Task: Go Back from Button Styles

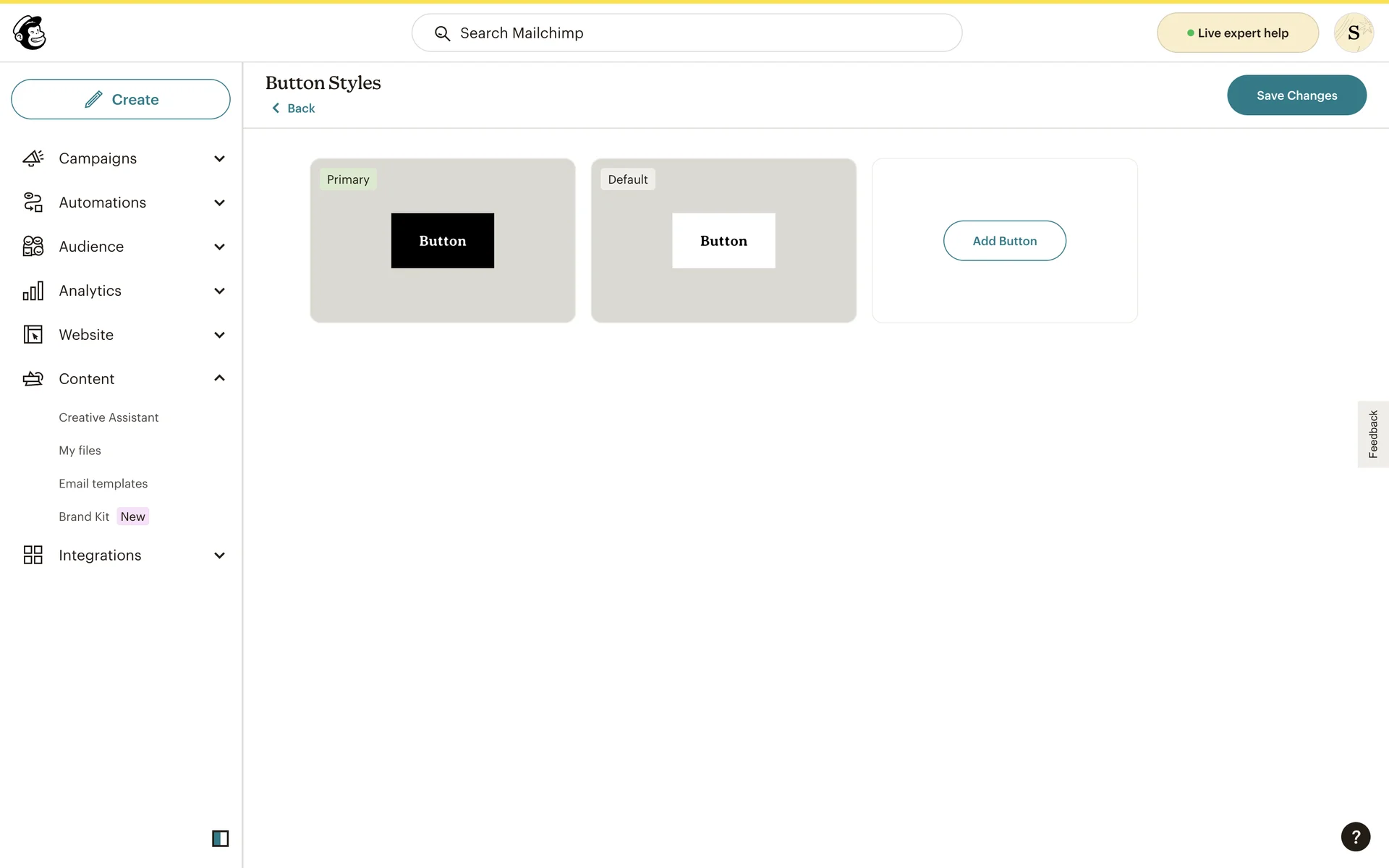Action: 294,109
